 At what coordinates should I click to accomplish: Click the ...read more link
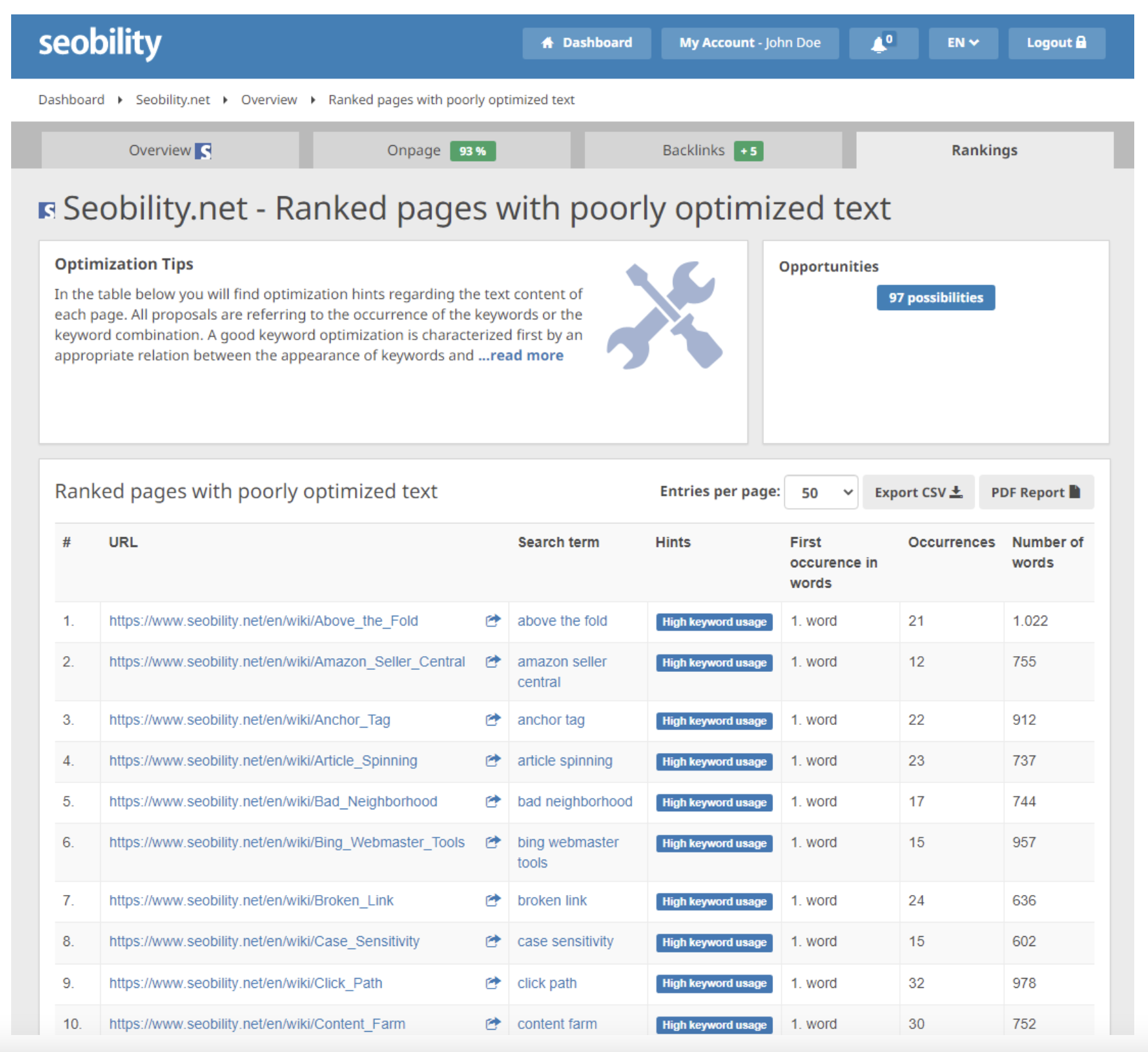(520, 355)
